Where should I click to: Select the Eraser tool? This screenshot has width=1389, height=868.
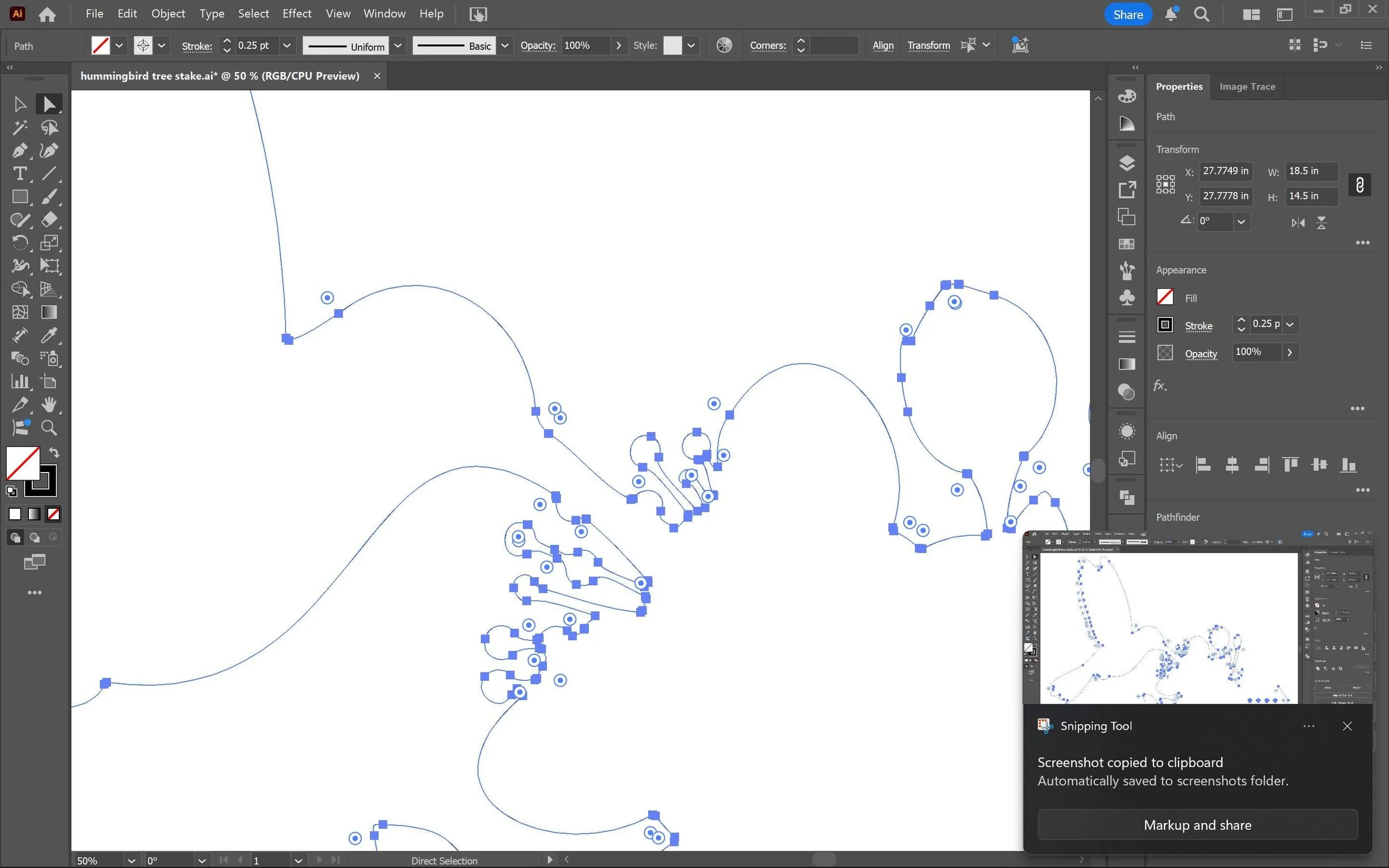pyautogui.click(x=49, y=219)
